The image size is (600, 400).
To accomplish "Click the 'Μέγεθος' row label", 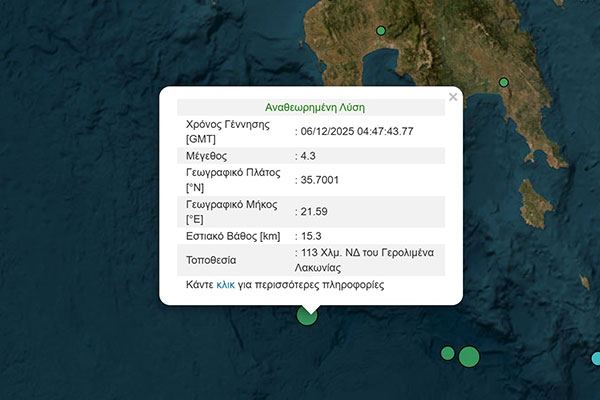I will point(207,156).
